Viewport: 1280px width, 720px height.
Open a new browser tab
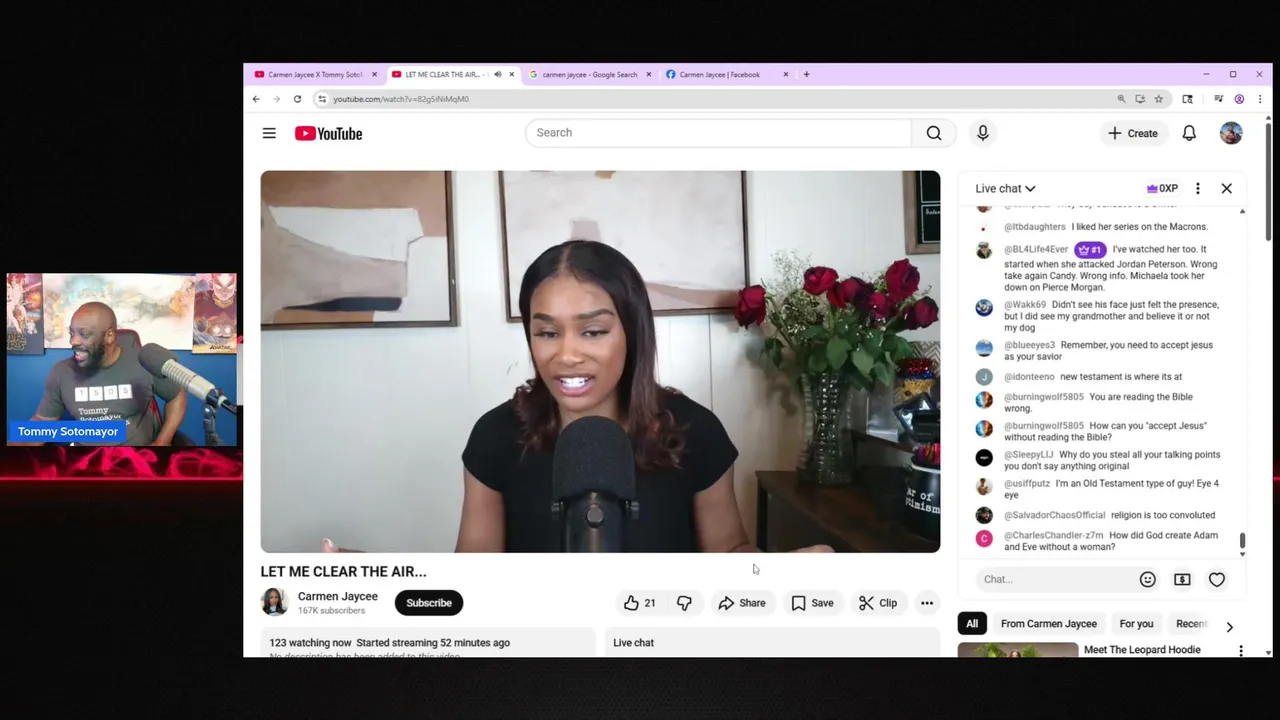(x=807, y=74)
